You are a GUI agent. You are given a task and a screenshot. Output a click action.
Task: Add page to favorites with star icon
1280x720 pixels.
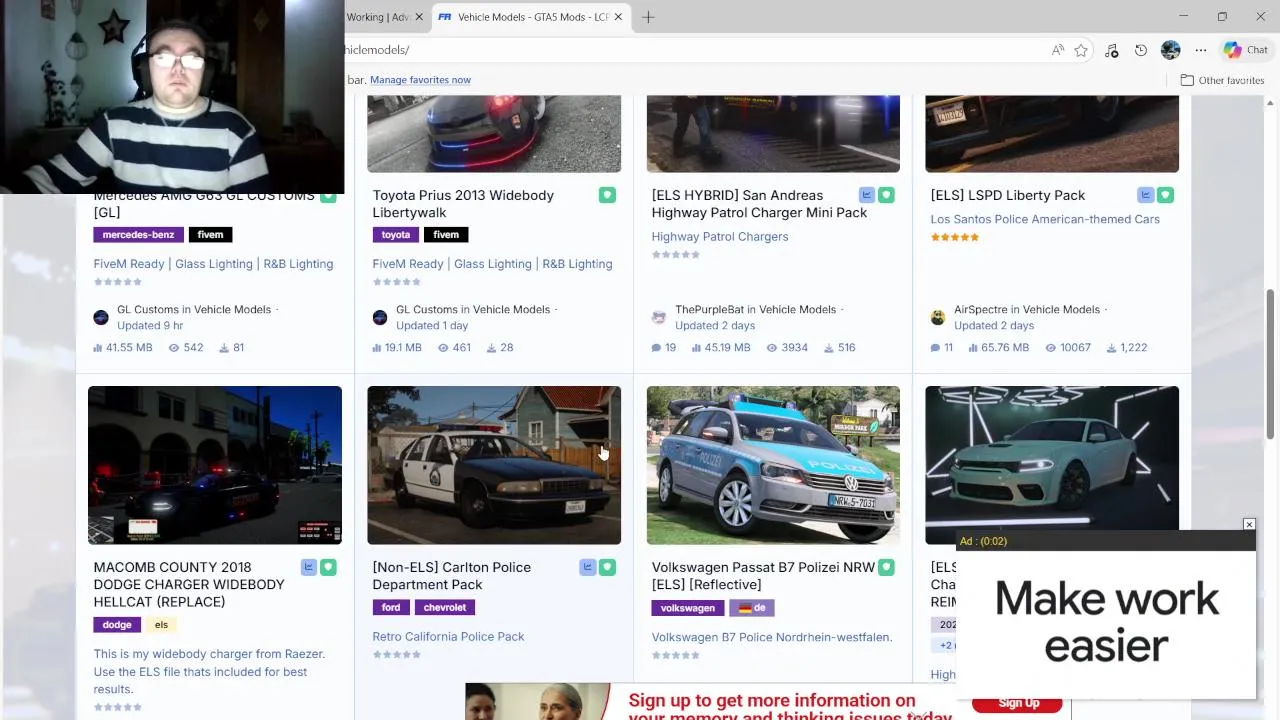pos(1081,50)
